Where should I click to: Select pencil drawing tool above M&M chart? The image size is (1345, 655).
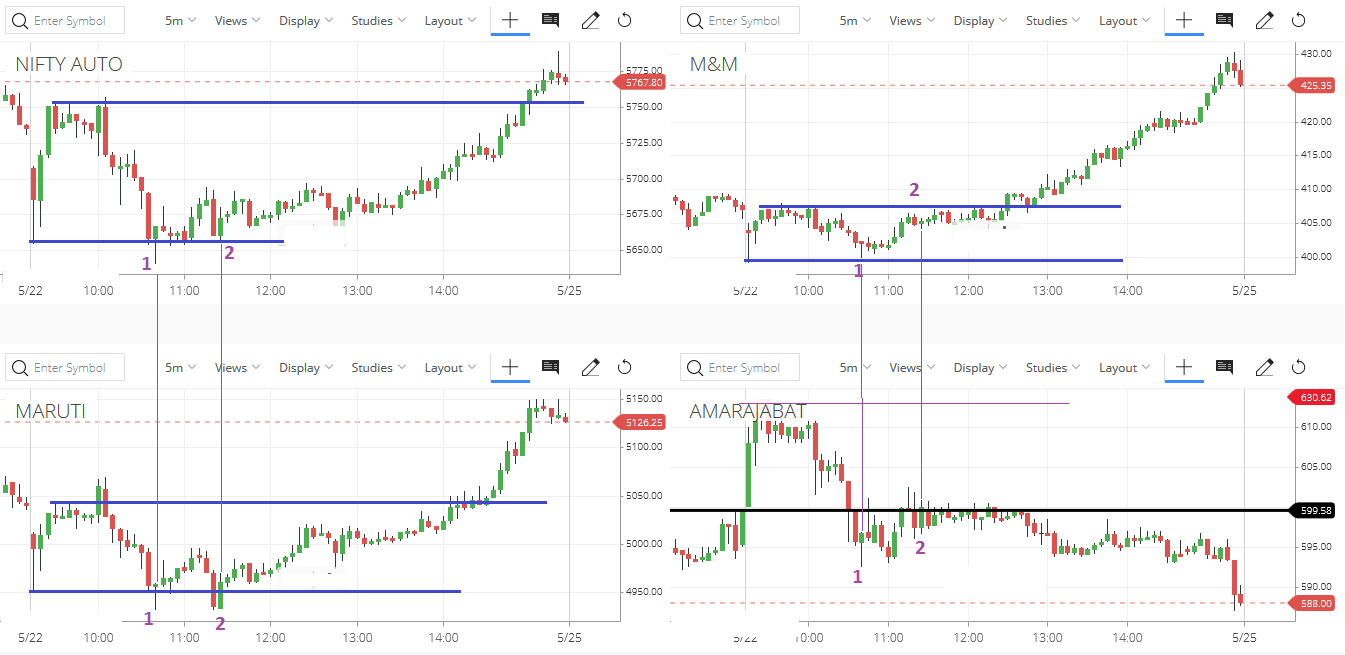pos(1264,20)
